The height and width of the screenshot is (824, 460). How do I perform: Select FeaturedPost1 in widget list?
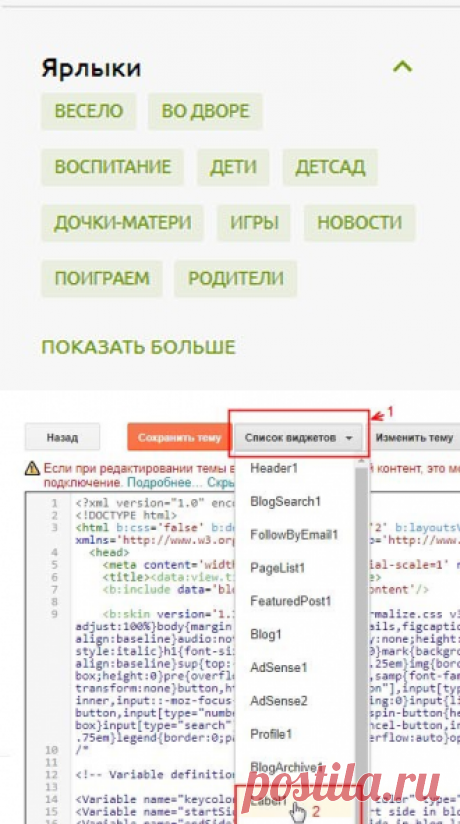(x=291, y=601)
